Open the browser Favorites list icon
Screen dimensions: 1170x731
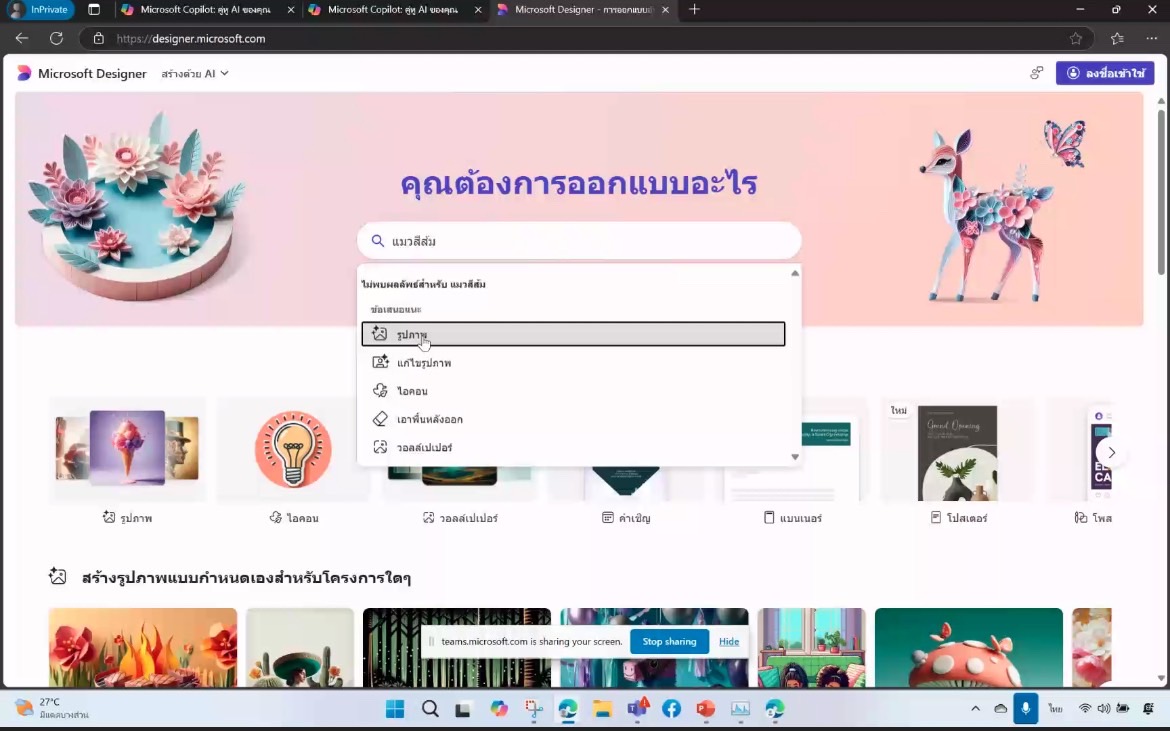[1117, 38]
